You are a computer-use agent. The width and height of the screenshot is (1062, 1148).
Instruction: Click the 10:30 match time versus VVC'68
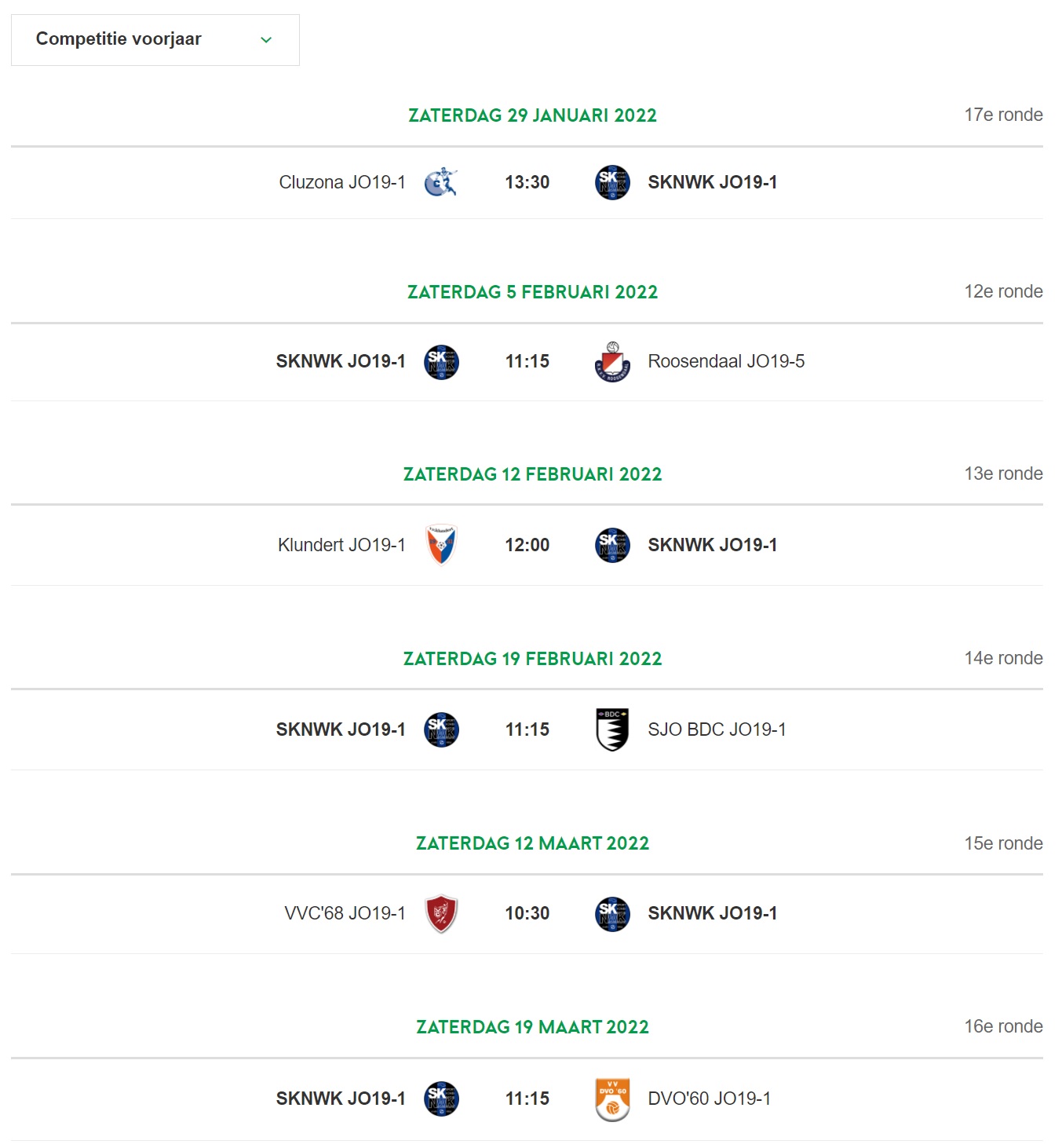click(x=527, y=913)
